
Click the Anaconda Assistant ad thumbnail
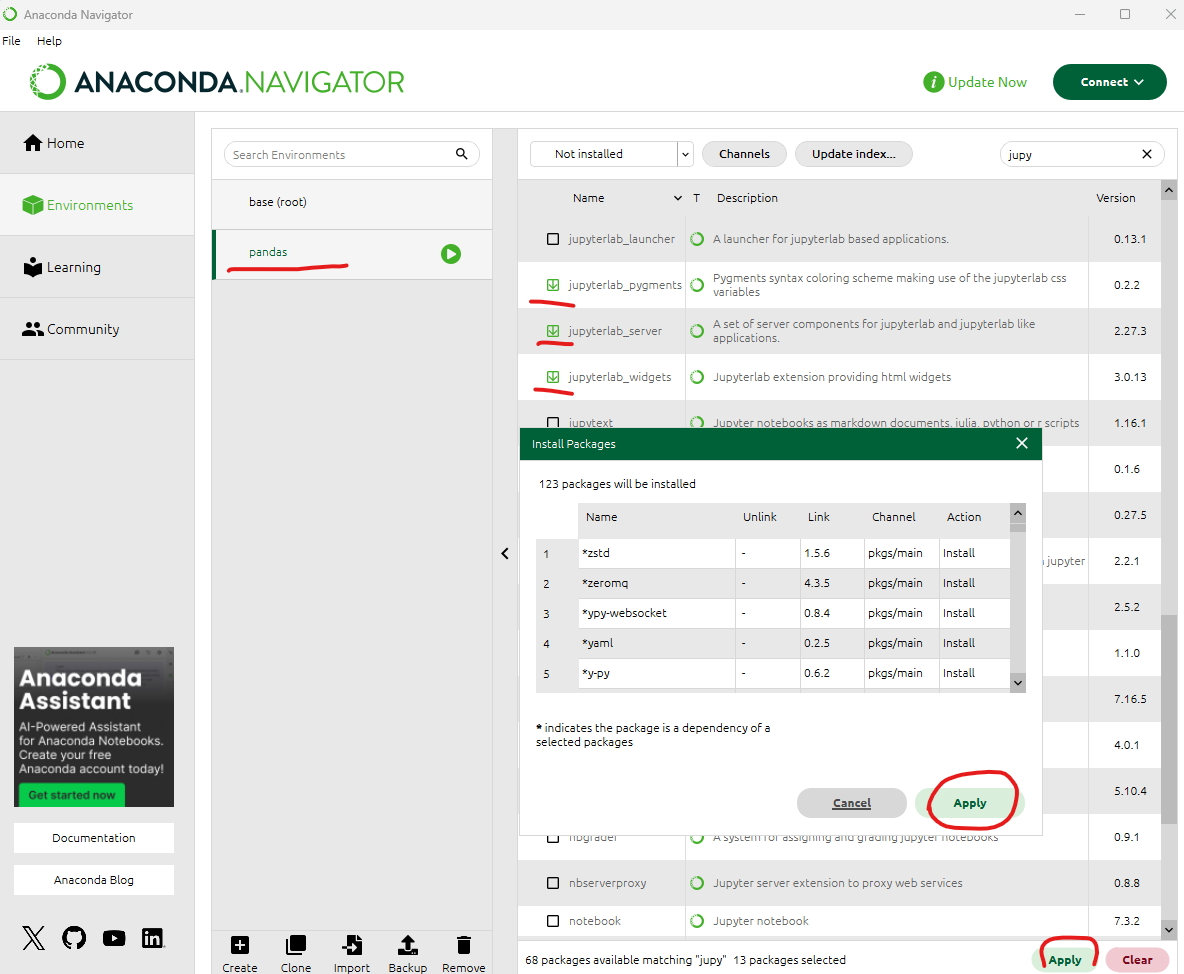94,726
